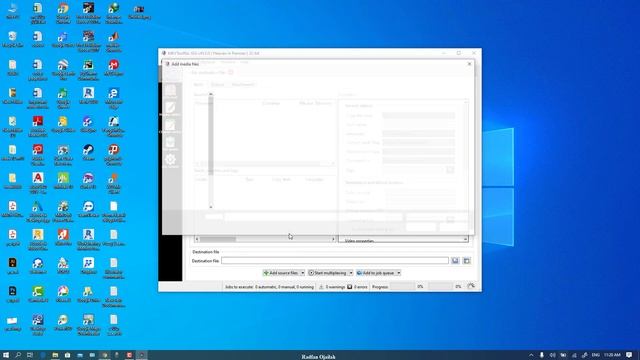Click the tracks list scrollbar left arrow
This screenshot has height=360, width=640.
click(197, 239)
